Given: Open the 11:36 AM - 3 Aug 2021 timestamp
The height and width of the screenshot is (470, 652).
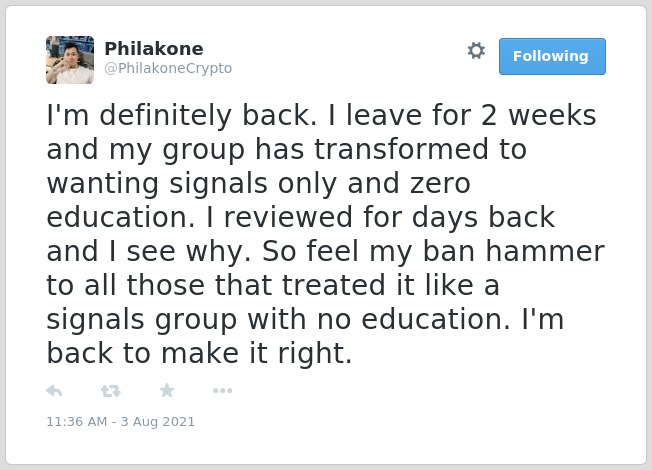Looking at the screenshot, I should (121, 422).
